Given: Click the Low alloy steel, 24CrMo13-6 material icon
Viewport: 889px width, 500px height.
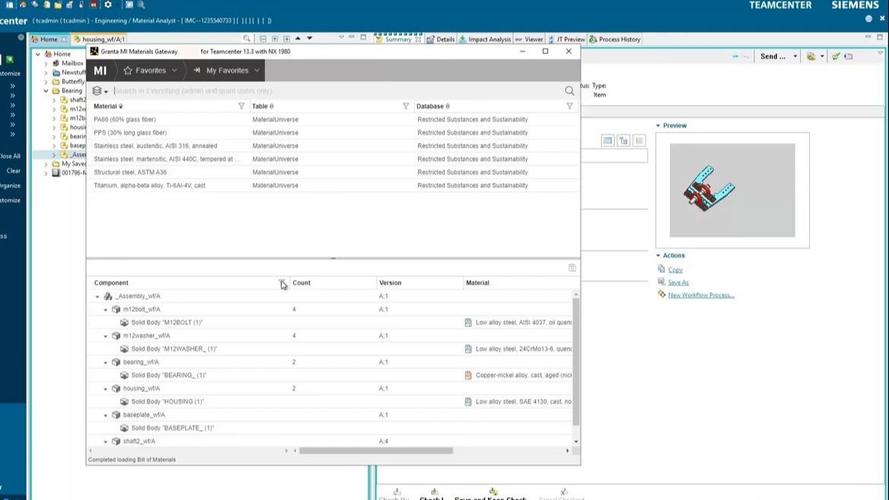Looking at the screenshot, I should (x=468, y=349).
